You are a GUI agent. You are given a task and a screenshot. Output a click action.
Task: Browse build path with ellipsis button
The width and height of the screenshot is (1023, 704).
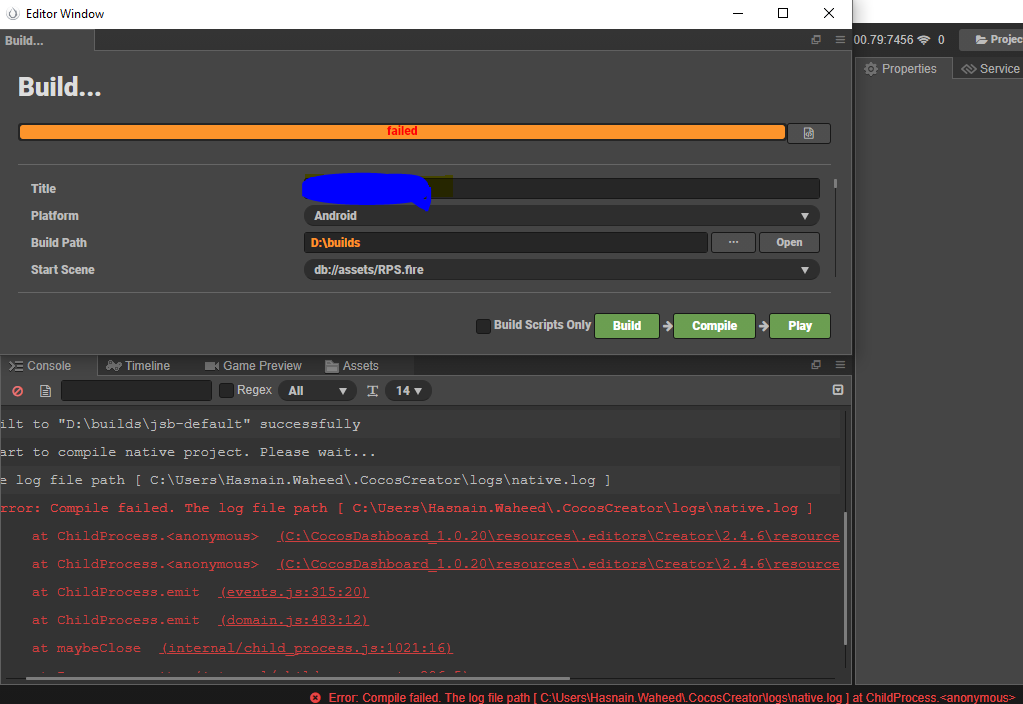click(x=733, y=243)
